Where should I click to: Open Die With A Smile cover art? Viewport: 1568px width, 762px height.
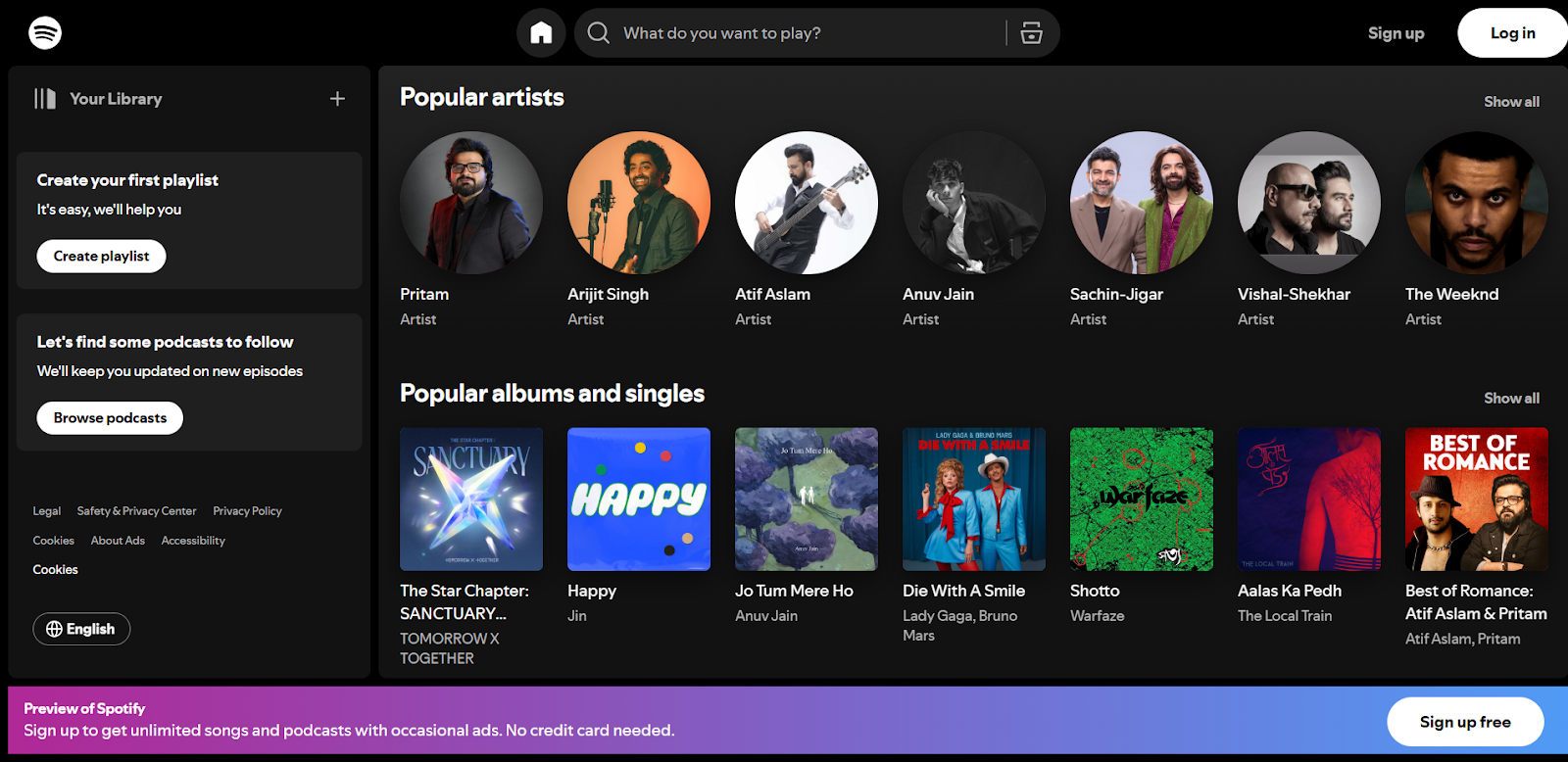(x=974, y=500)
